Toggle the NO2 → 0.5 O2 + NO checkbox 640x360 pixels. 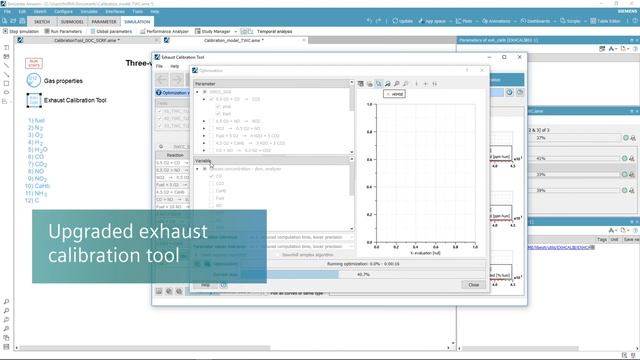point(211,129)
